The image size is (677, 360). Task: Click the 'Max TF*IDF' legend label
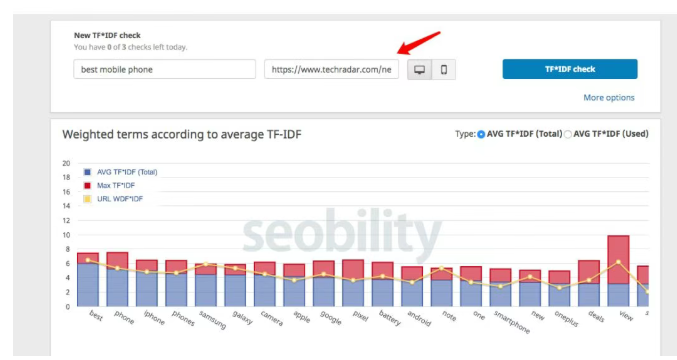tap(116, 186)
